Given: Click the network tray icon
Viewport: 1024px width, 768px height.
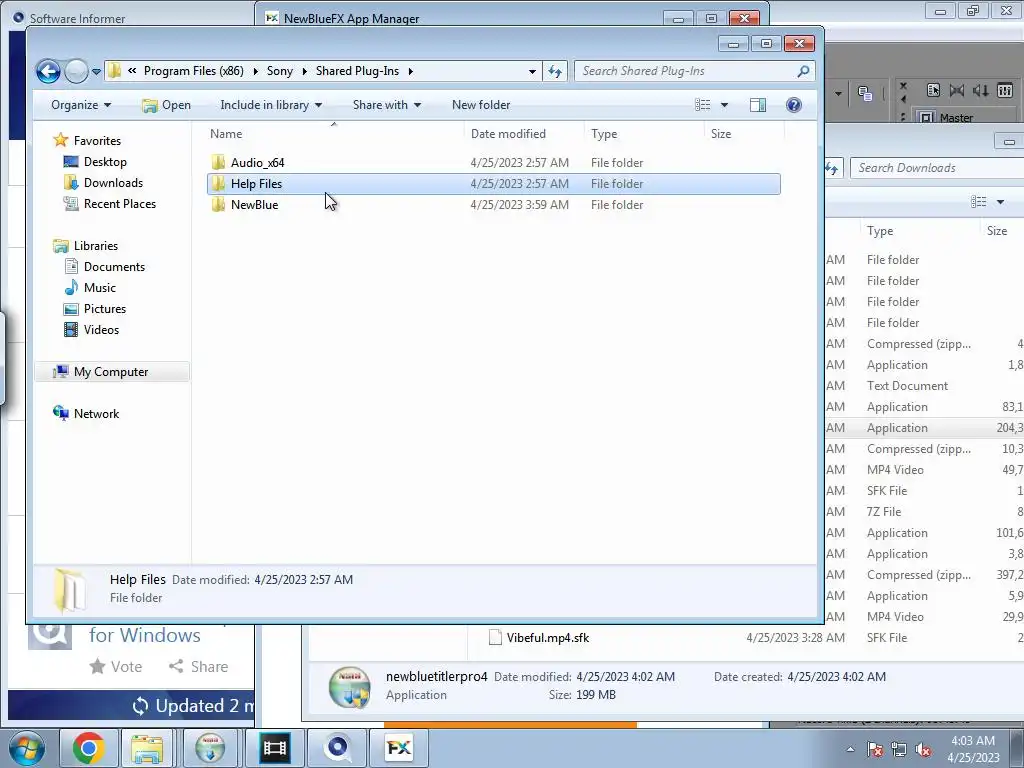Looking at the screenshot, I should tap(899, 749).
